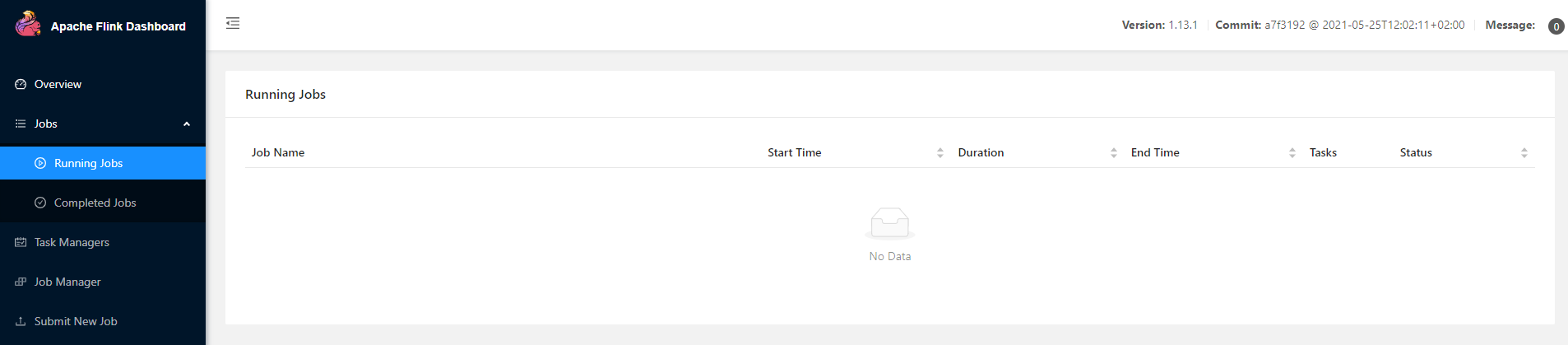Open the message count badge
Image resolution: width=1568 pixels, height=345 pixels.
pyautogui.click(x=1556, y=26)
